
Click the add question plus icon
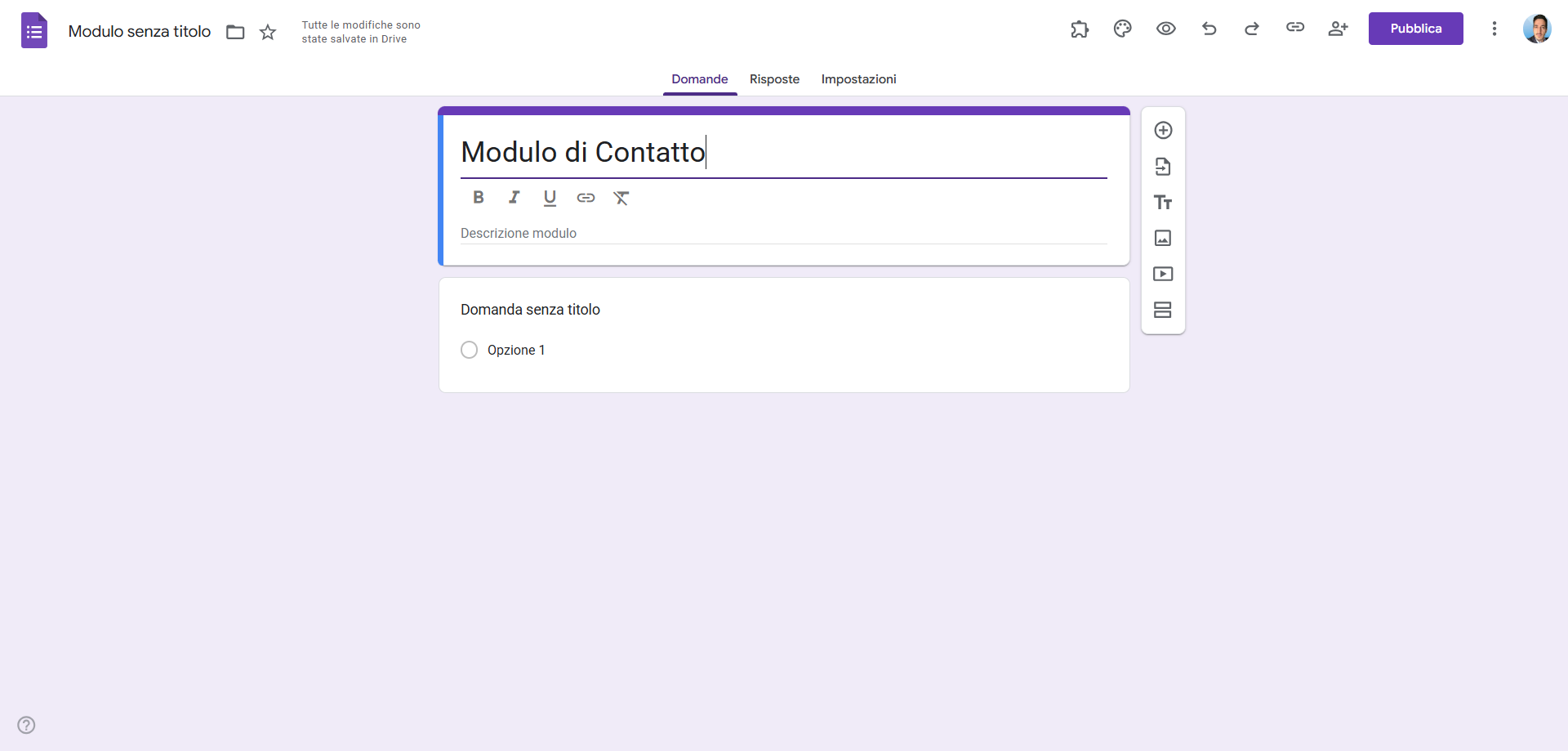(1163, 131)
